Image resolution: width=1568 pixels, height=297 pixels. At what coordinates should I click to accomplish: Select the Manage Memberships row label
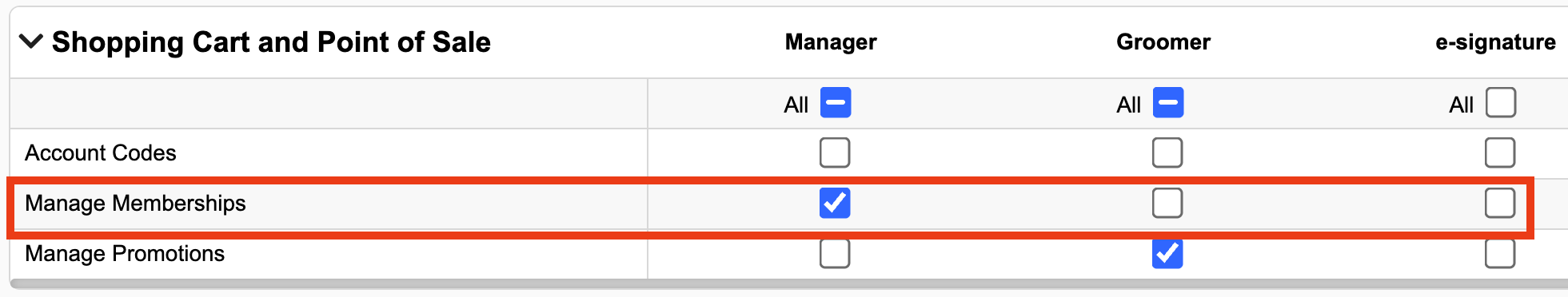[135, 203]
